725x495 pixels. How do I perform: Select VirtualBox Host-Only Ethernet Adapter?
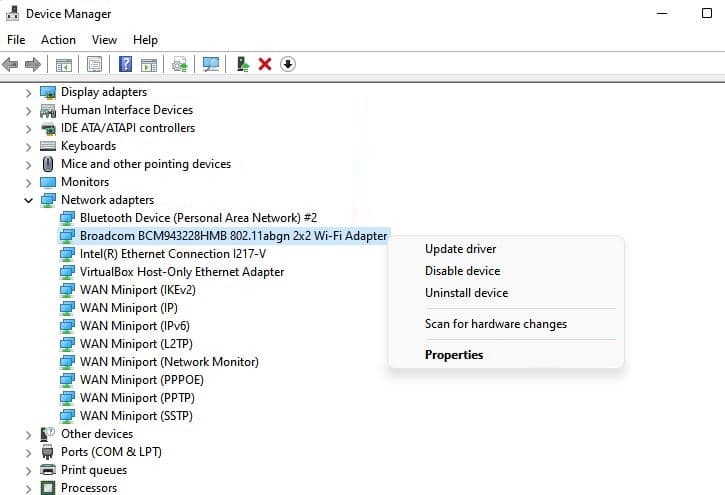(x=182, y=272)
